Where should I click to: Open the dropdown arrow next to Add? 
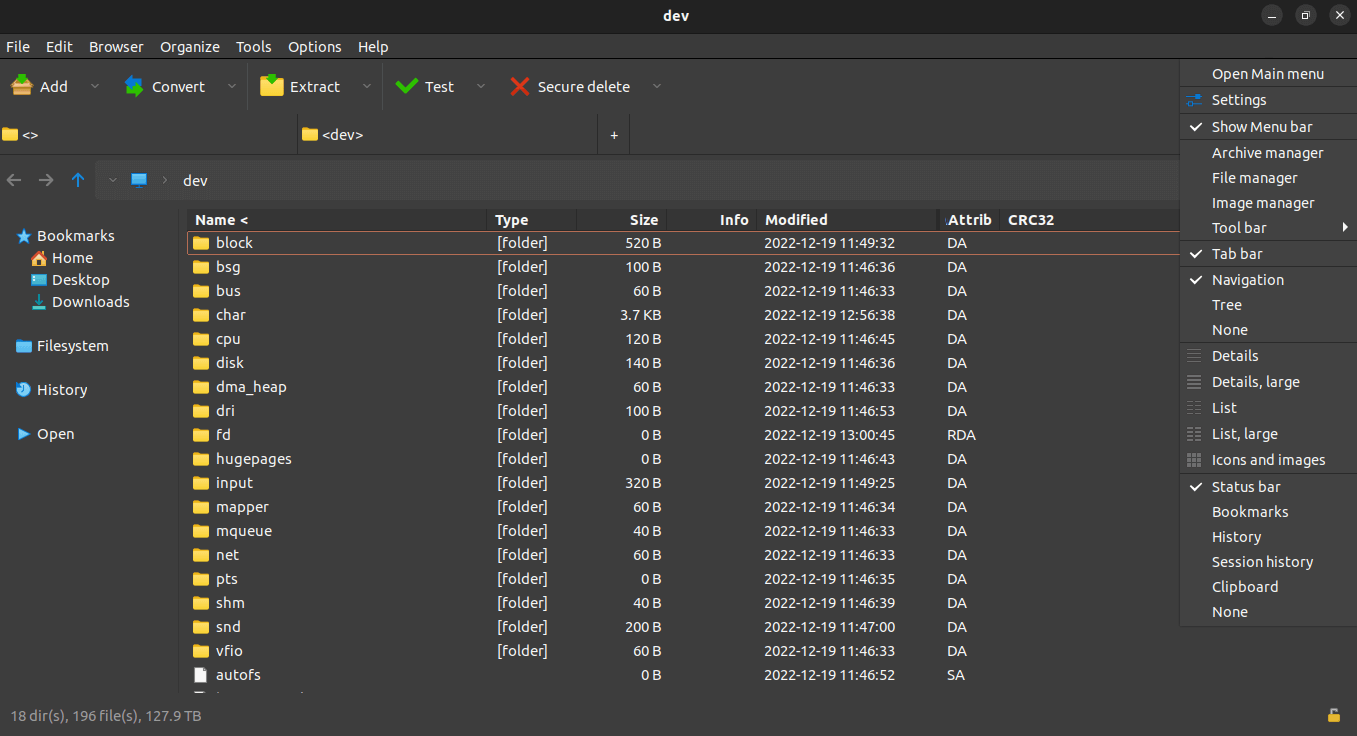(95, 87)
